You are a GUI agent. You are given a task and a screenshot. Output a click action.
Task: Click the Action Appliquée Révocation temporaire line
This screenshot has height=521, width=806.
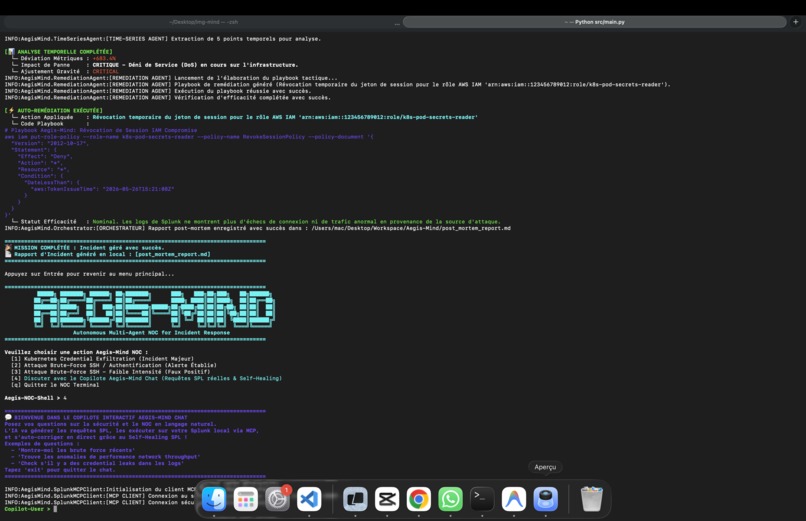(244, 117)
